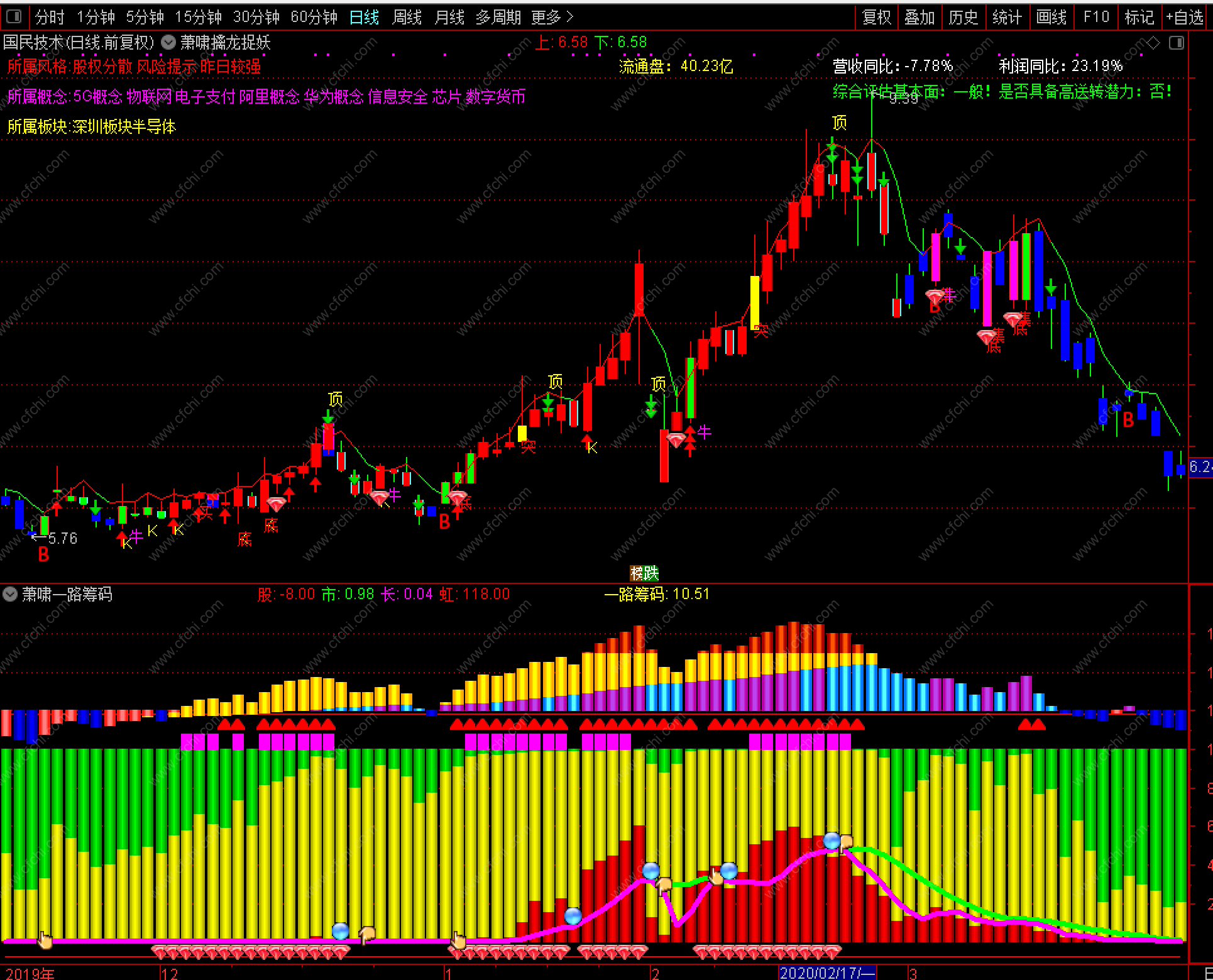
Task: Click the 画线 drawing tool button
Action: 1051,17
